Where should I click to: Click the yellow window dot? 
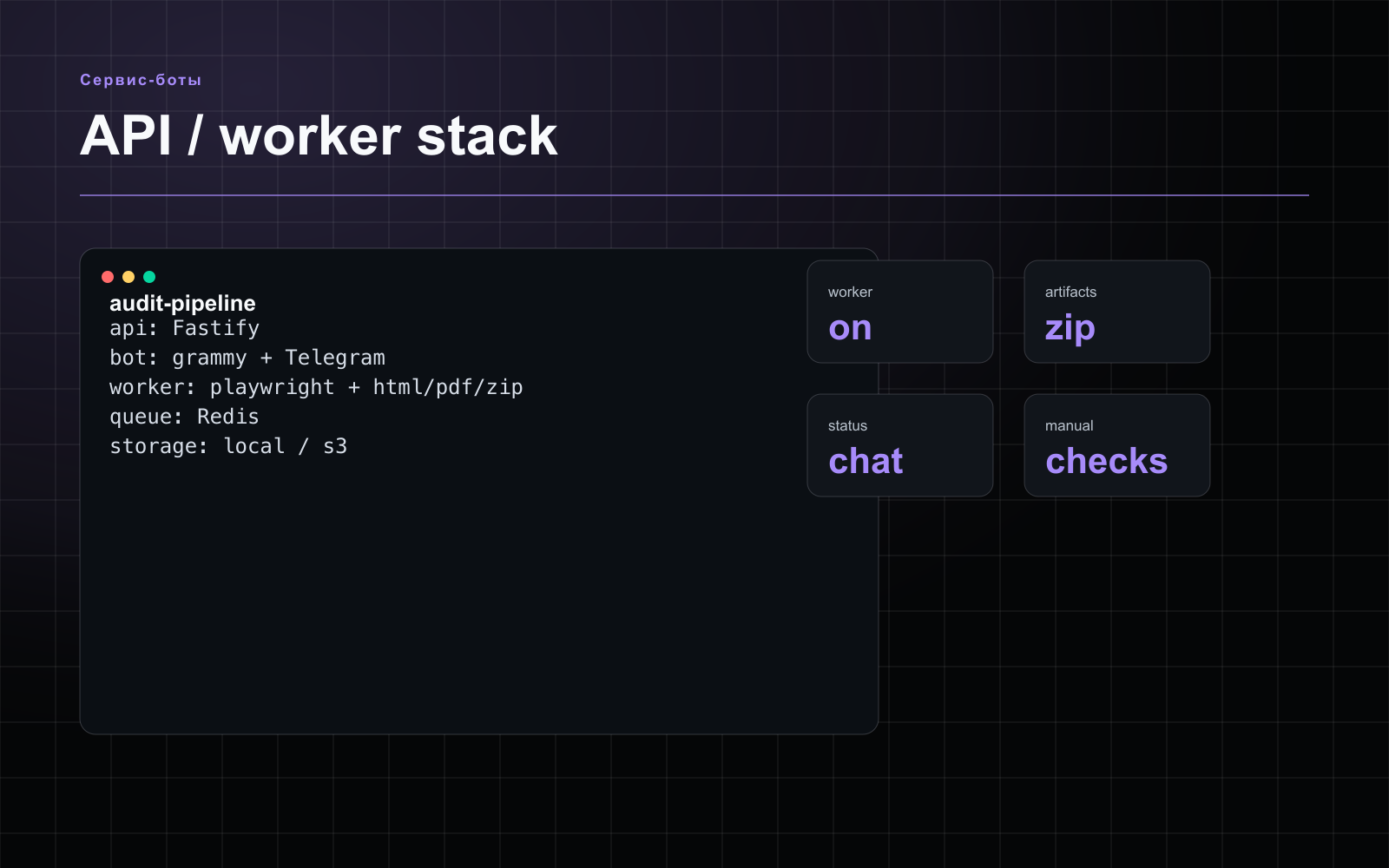[x=128, y=277]
